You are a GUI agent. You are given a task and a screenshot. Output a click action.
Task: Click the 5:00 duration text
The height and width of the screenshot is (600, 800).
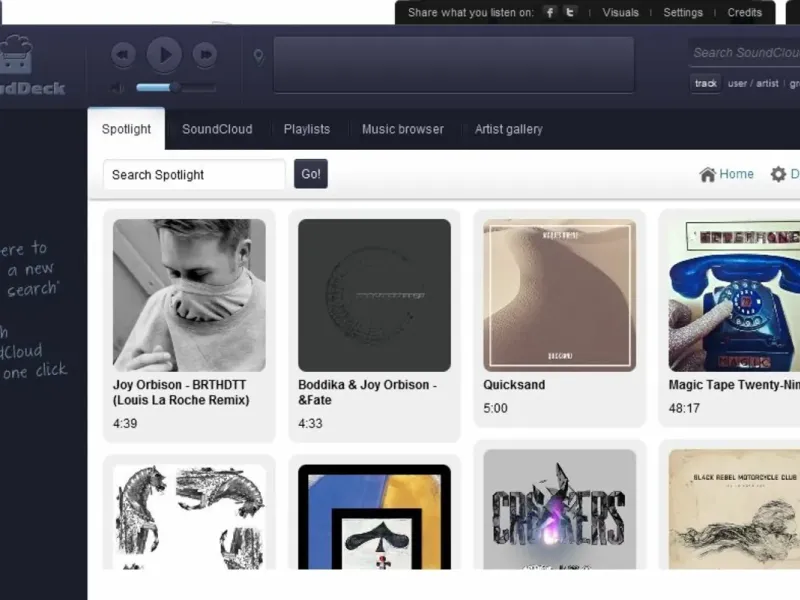(495, 408)
